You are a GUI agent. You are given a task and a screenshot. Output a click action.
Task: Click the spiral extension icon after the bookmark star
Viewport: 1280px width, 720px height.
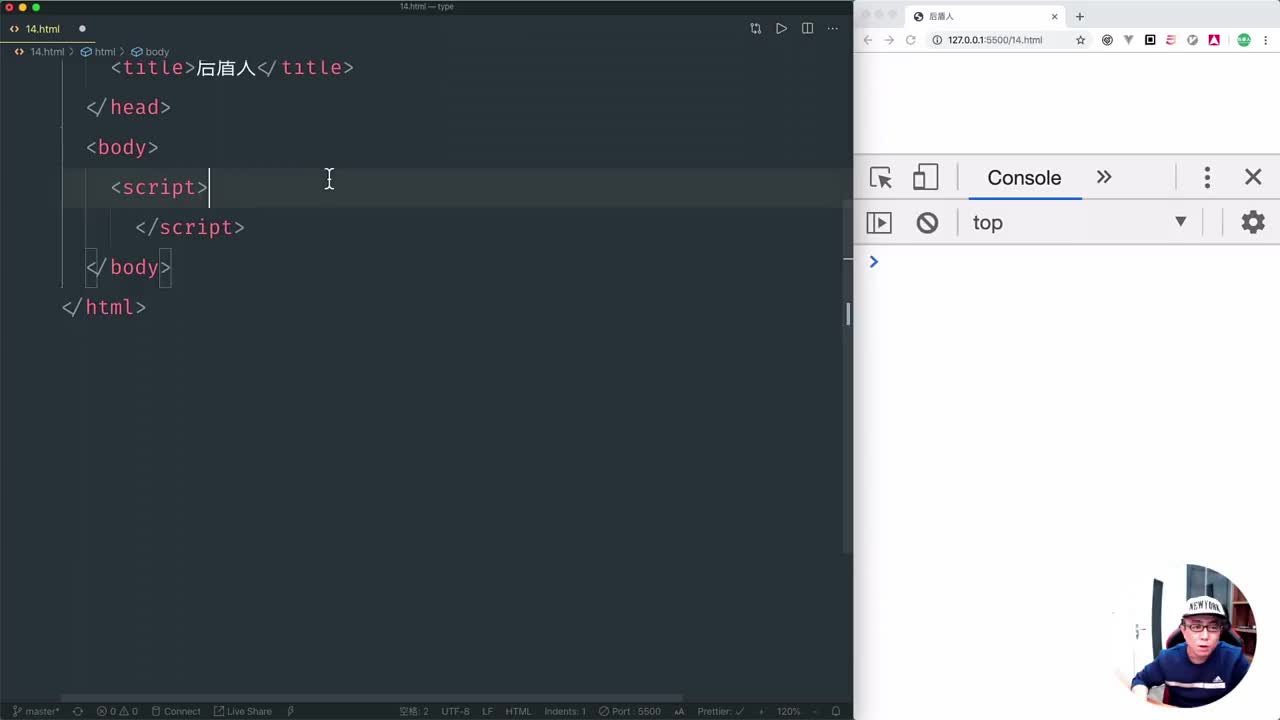[x=1107, y=40]
